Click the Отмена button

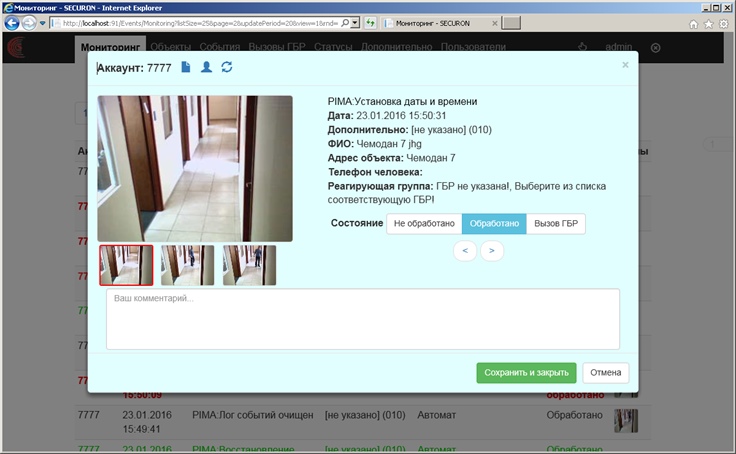coord(606,373)
